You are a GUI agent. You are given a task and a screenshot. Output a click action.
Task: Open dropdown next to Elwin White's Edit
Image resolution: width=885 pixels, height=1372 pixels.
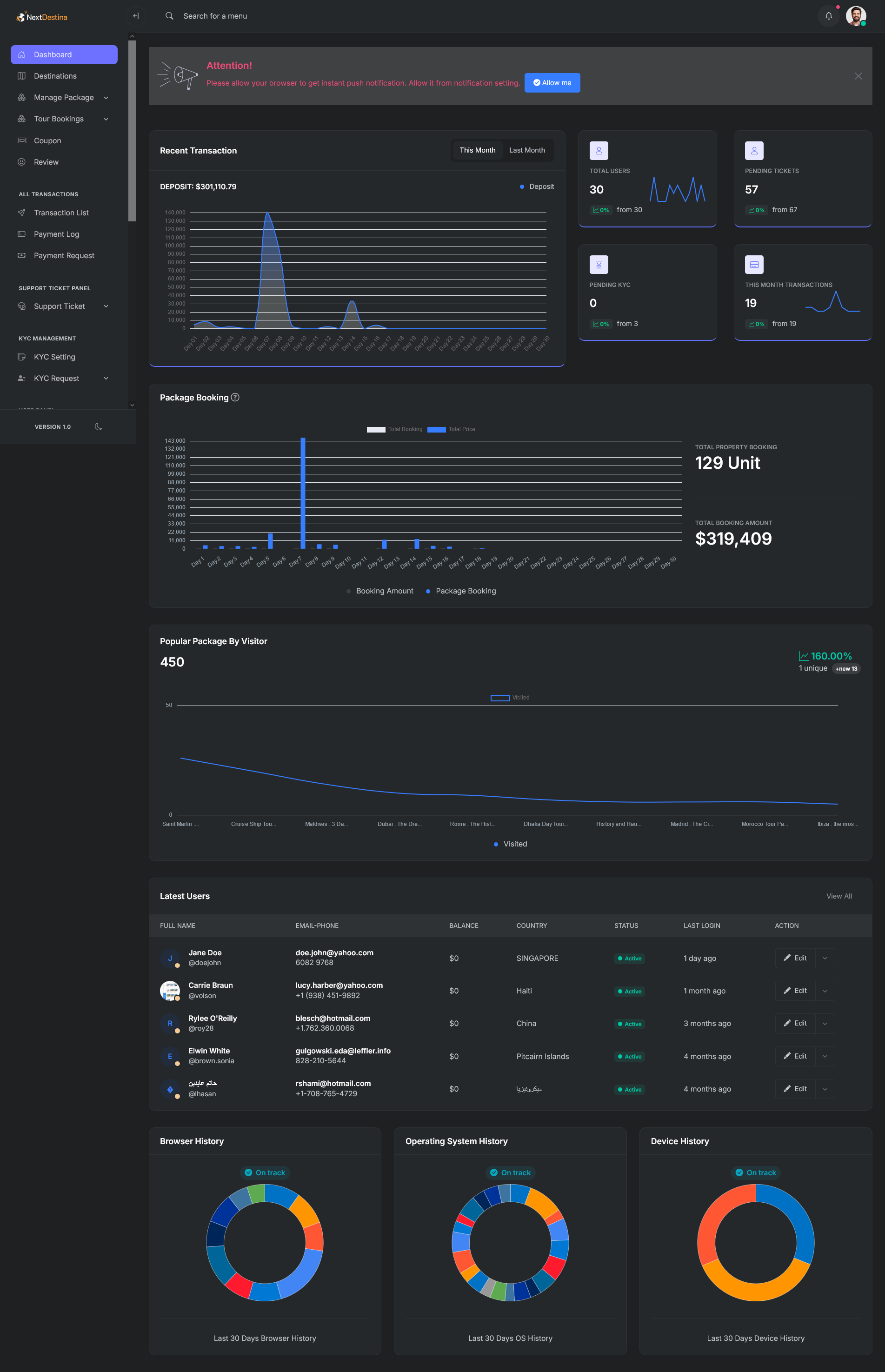[x=825, y=1056]
